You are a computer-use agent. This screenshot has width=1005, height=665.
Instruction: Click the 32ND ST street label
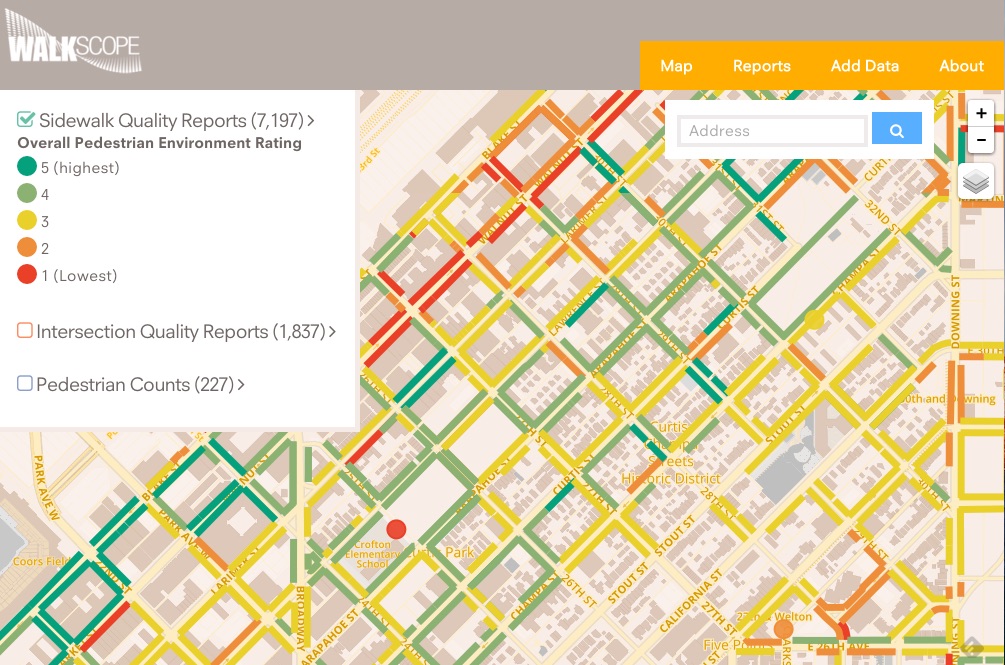click(x=883, y=217)
